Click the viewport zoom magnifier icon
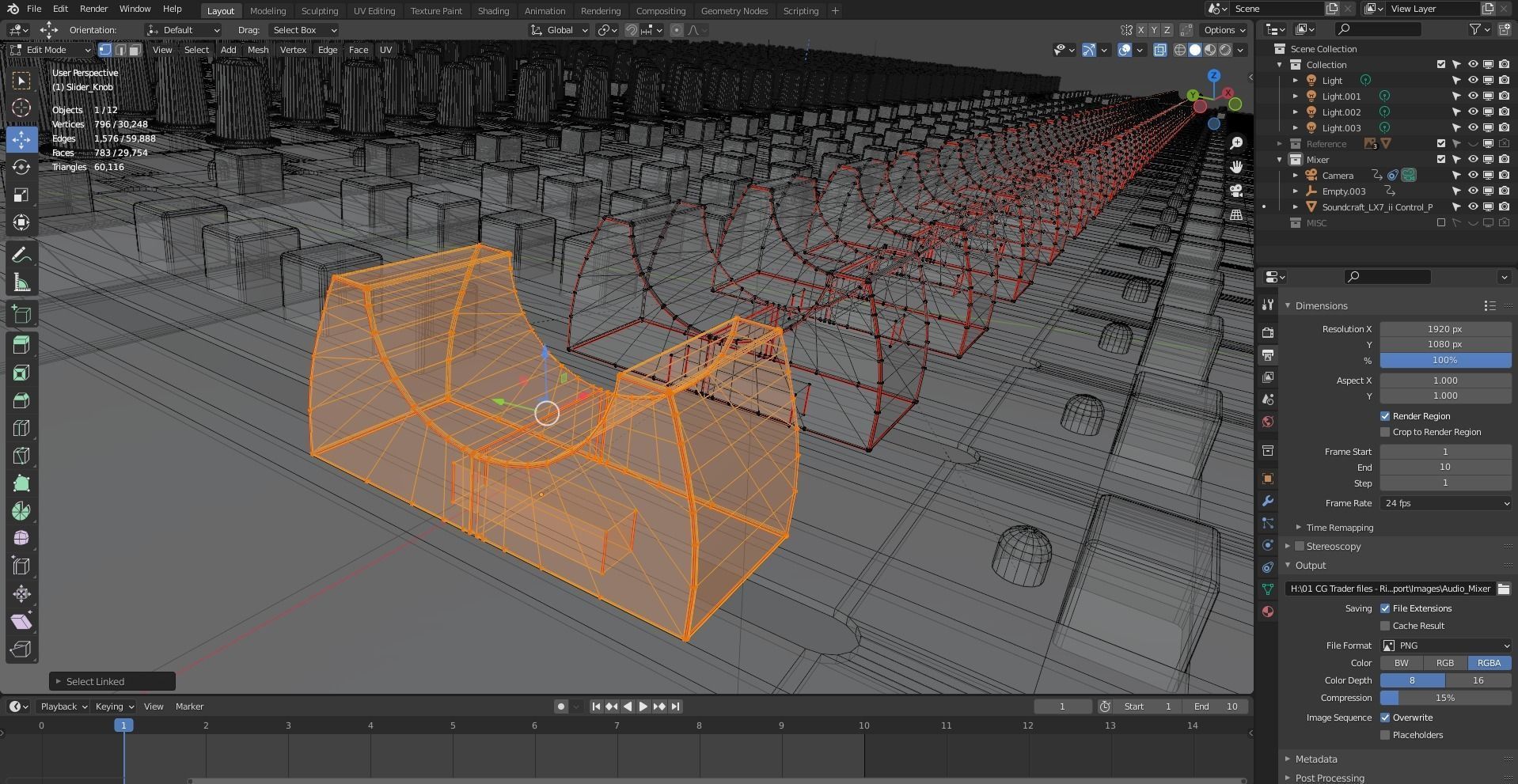Image resolution: width=1518 pixels, height=784 pixels. (x=1236, y=143)
